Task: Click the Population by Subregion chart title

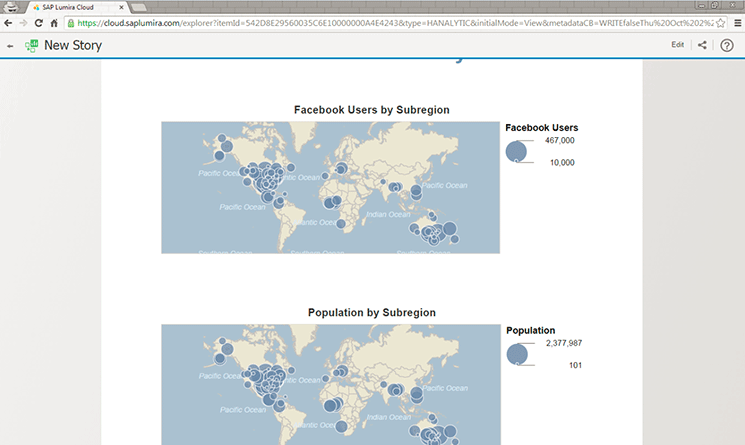Action: pos(372,312)
